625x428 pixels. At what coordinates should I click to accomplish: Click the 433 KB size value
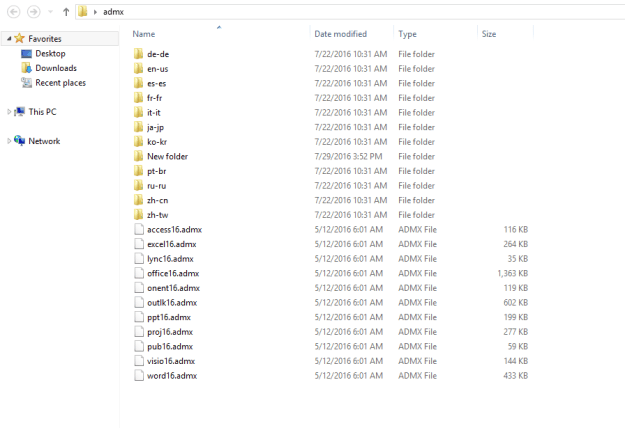(x=515, y=376)
